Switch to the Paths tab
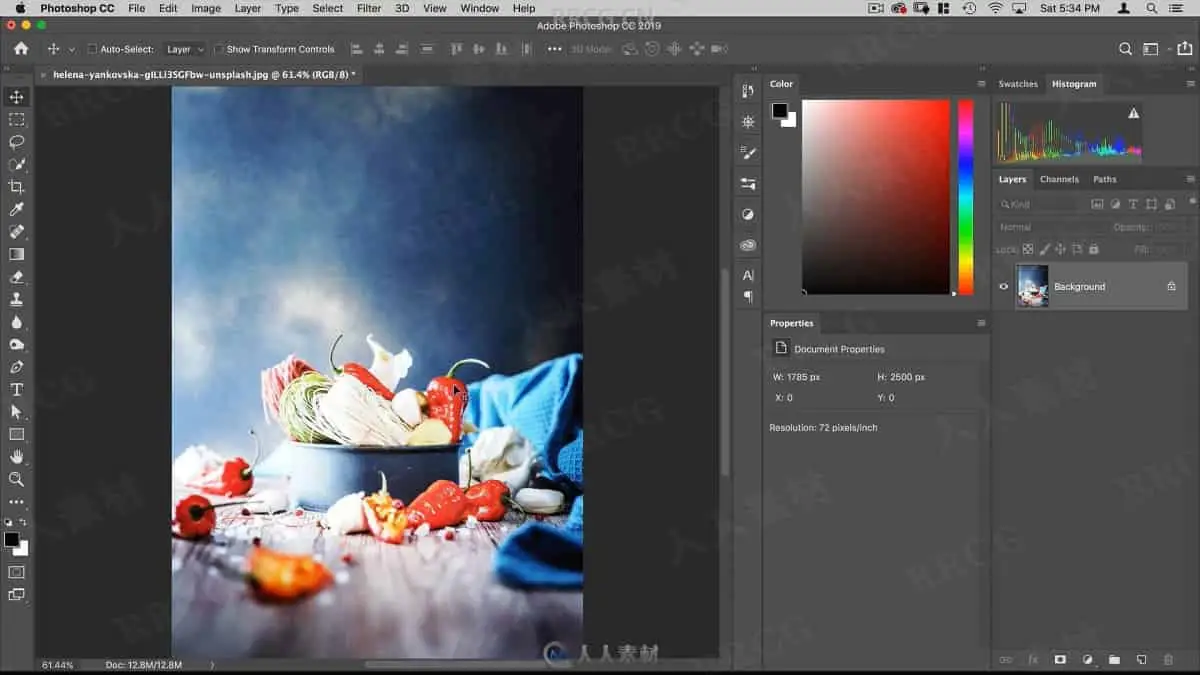 pos(1105,179)
